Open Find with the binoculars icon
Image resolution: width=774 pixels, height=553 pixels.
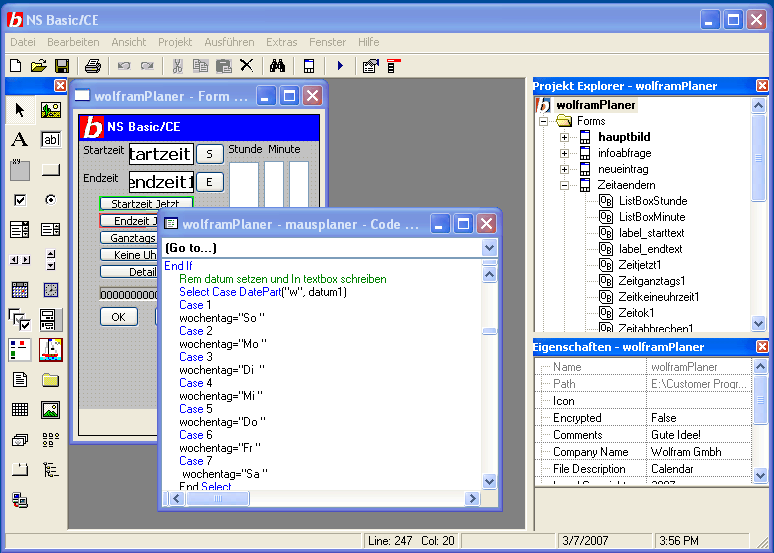277,66
